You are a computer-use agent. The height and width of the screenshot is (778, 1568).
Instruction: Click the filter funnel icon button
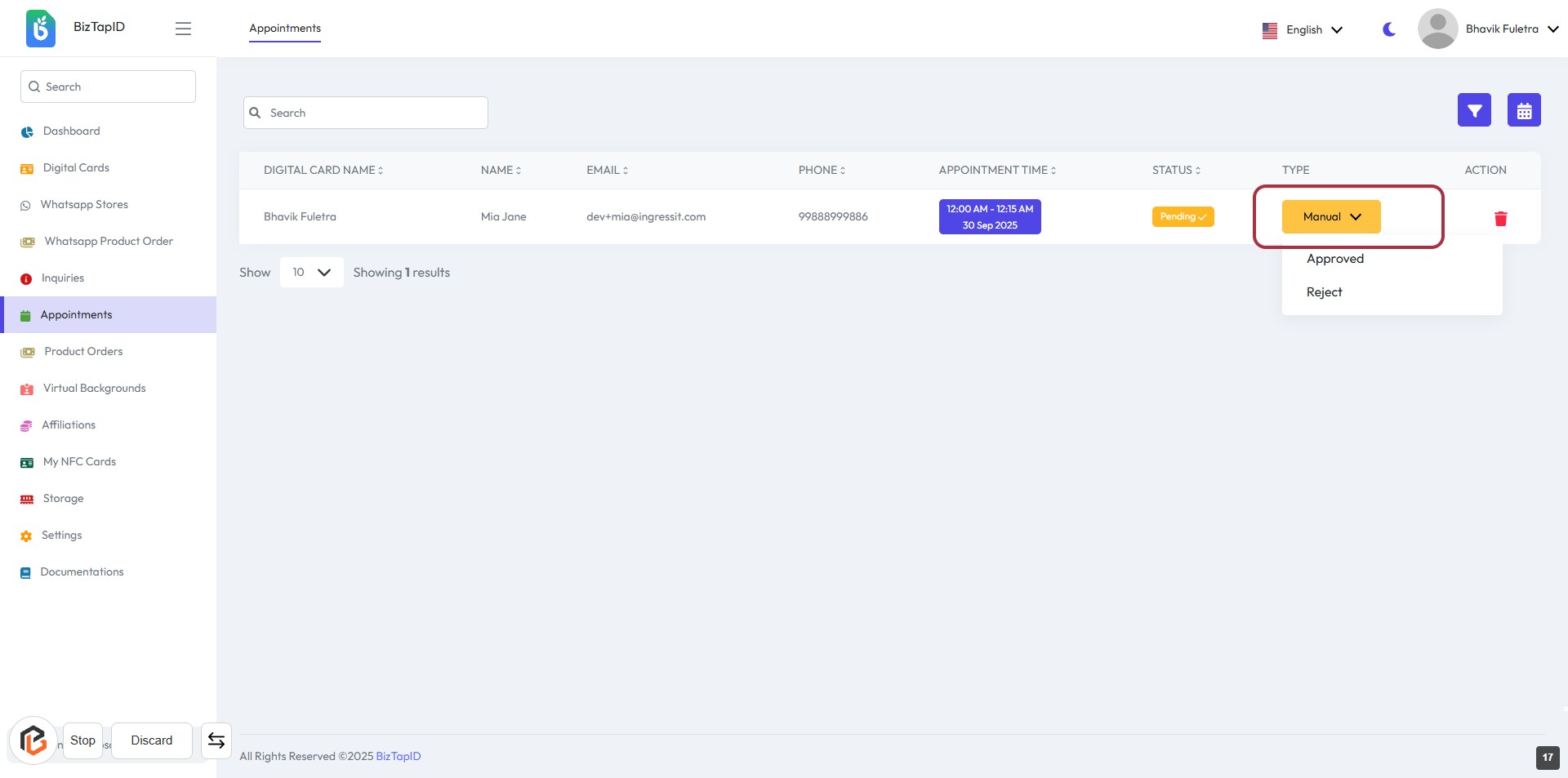point(1474,110)
